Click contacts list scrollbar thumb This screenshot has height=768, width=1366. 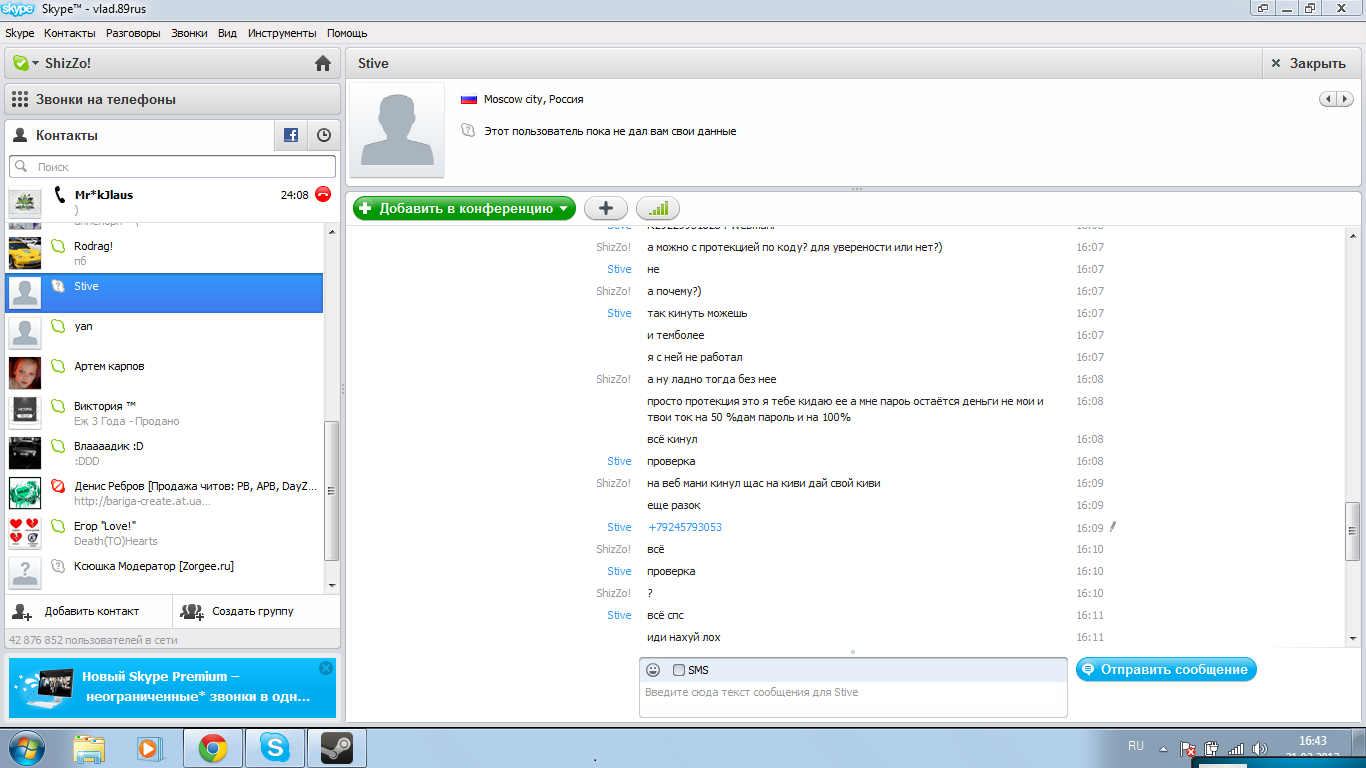point(332,490)
